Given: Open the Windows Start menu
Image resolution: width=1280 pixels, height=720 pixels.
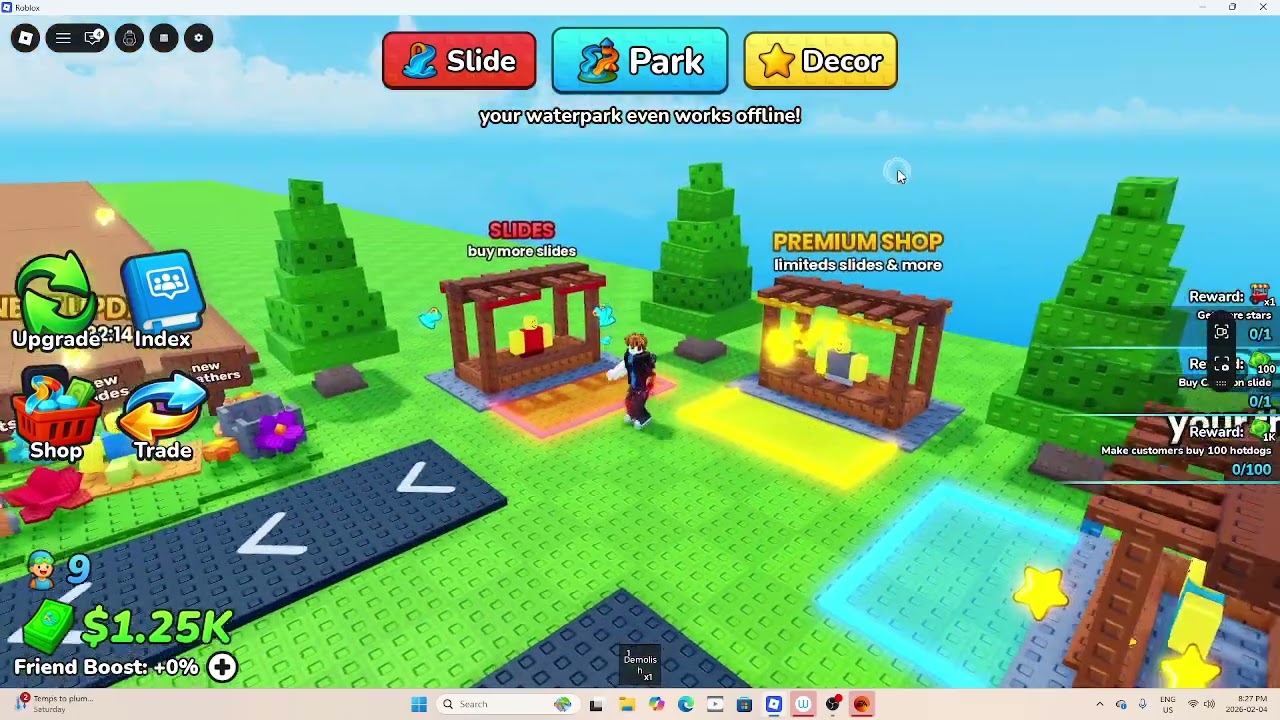Looking at the screenshot, I should [419, 704].
